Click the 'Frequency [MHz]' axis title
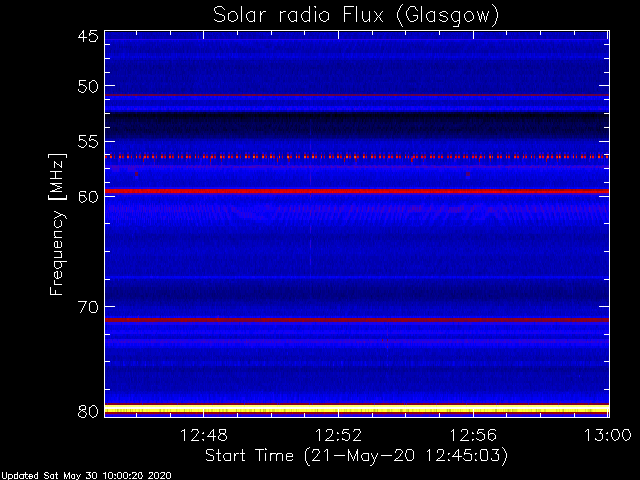 (x=57, y=224)
